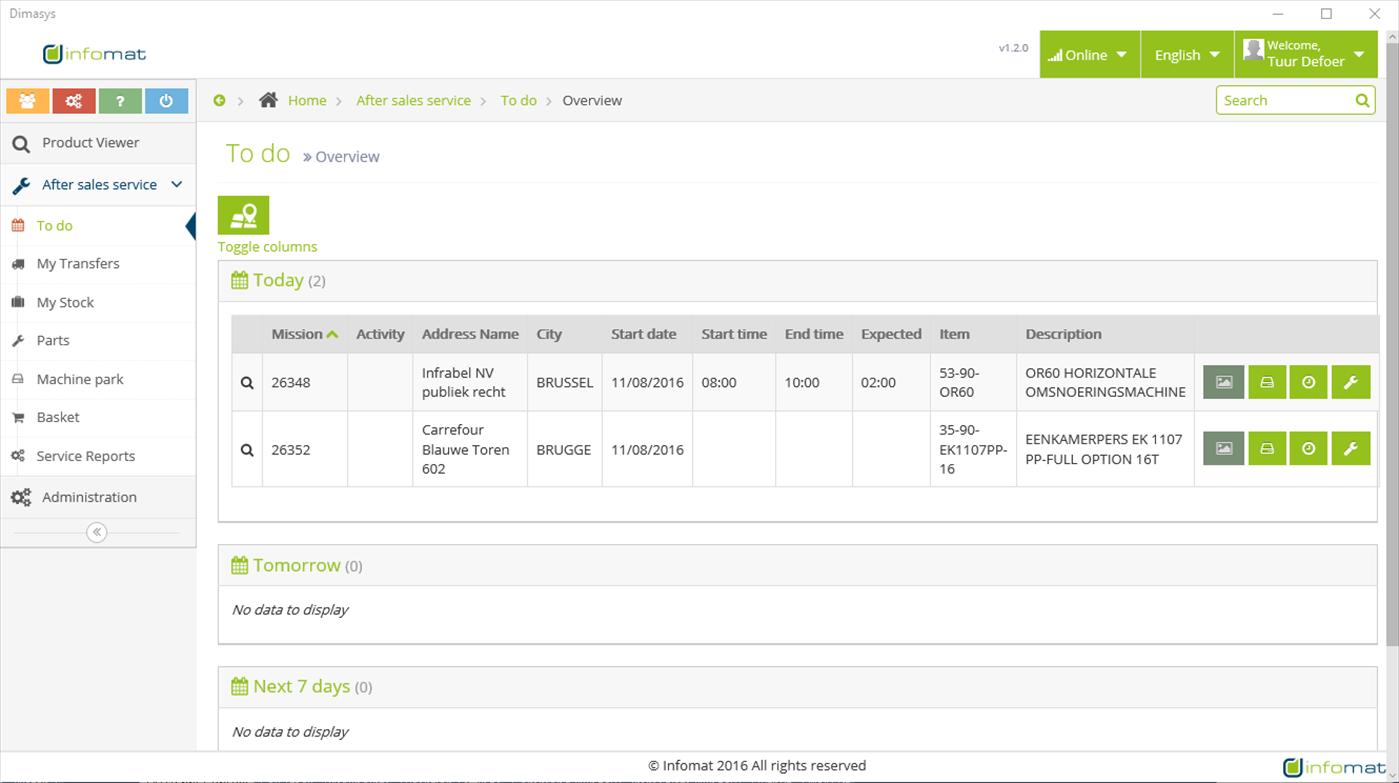This screenshot has width=1399, height=783.
Task: Select To do in sidebar
Action: pos(98,226)
